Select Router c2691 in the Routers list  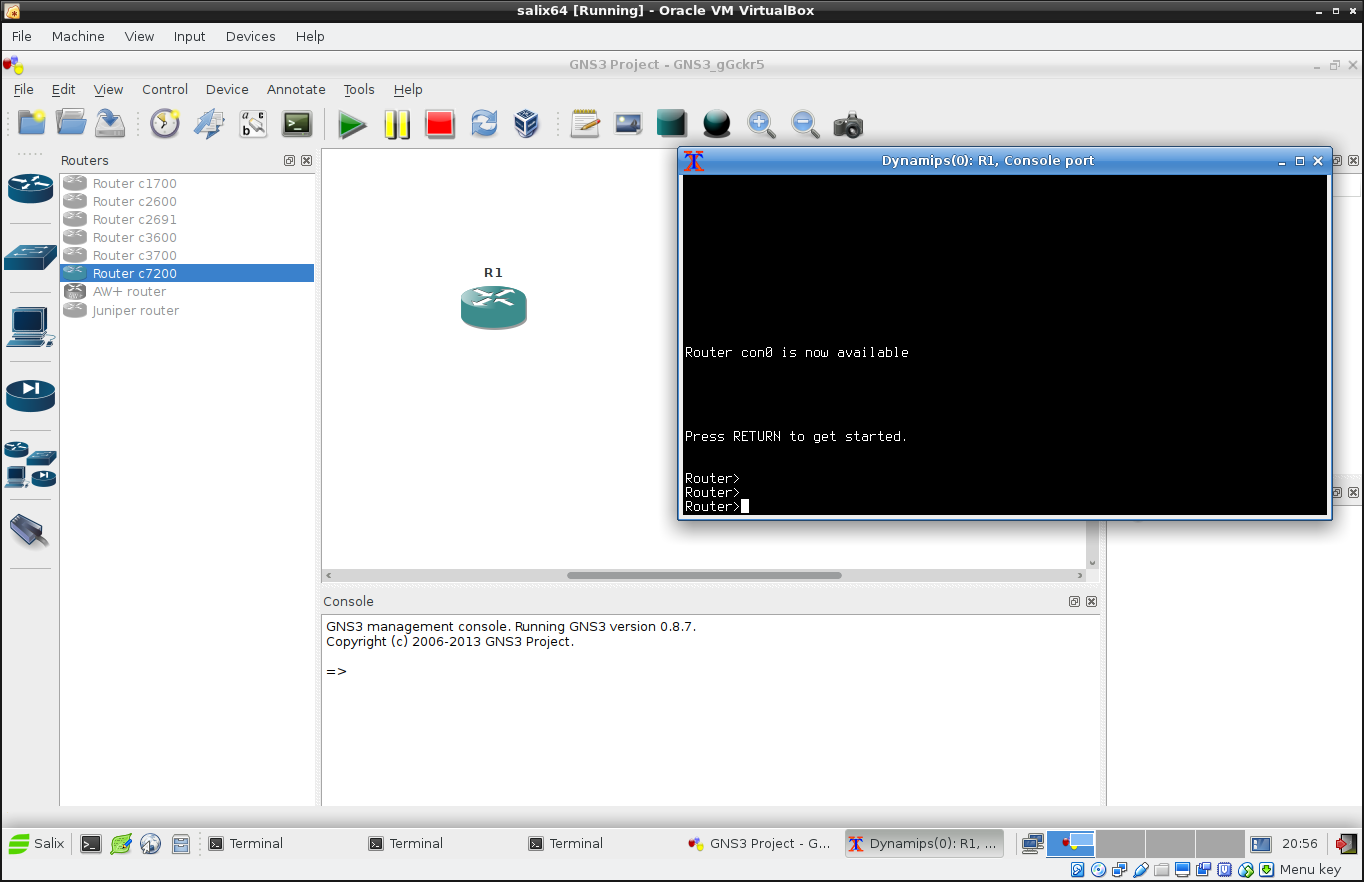pos(187,219)
